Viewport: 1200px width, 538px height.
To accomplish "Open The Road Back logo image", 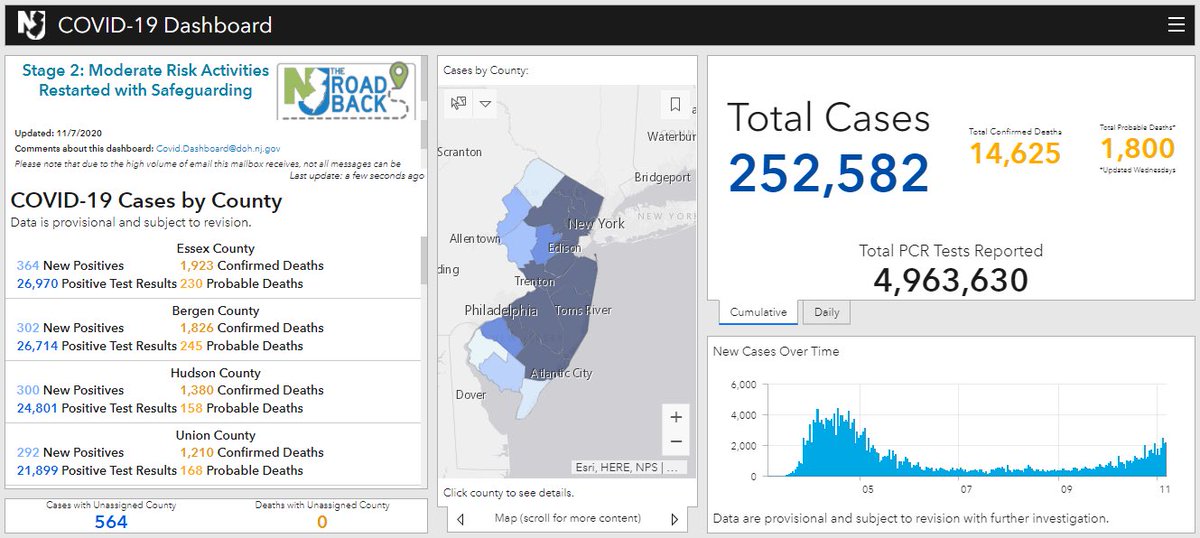I will pos(346,91).
